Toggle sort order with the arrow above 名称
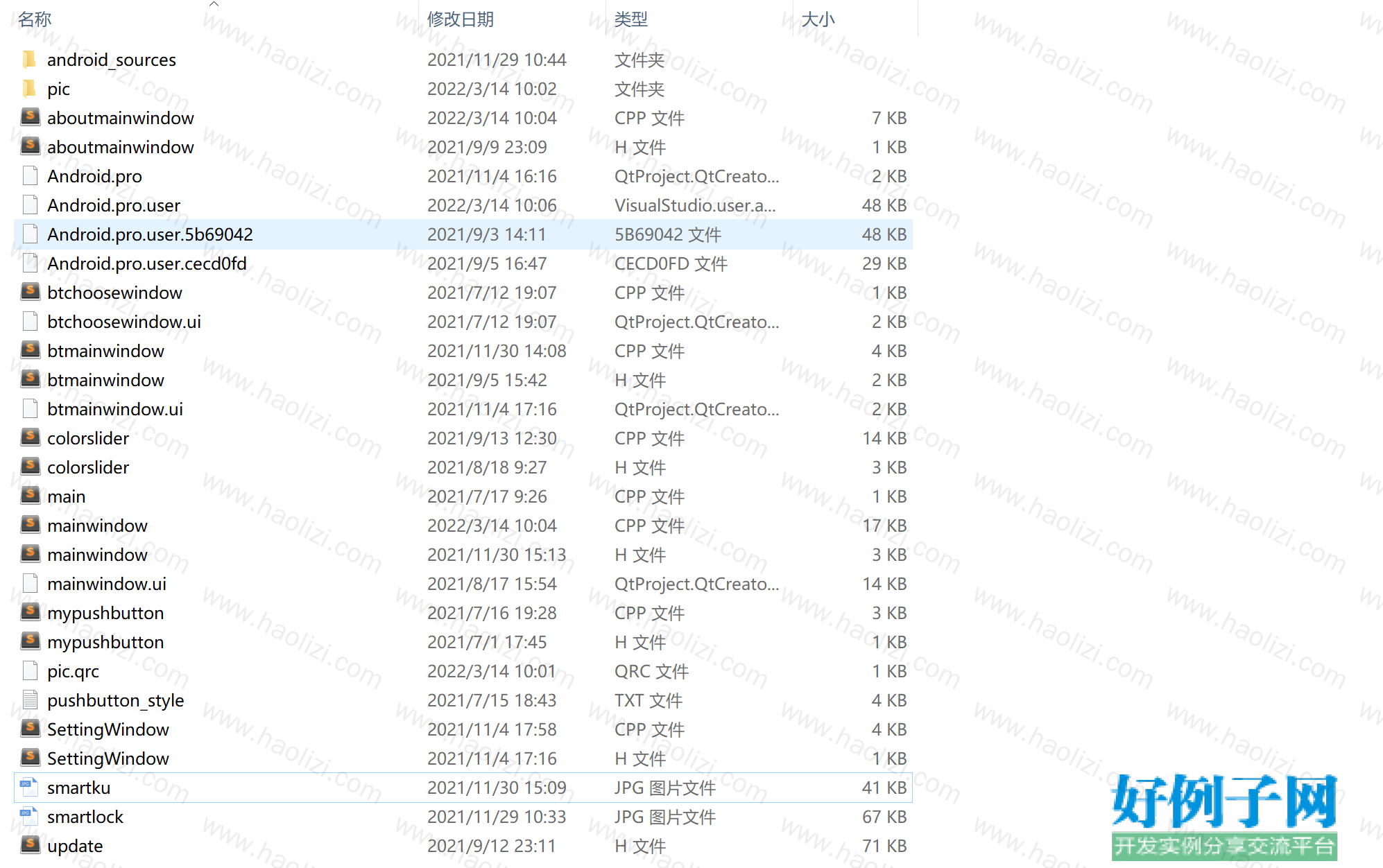The image size is (1383, 868). tap(214, 4)
